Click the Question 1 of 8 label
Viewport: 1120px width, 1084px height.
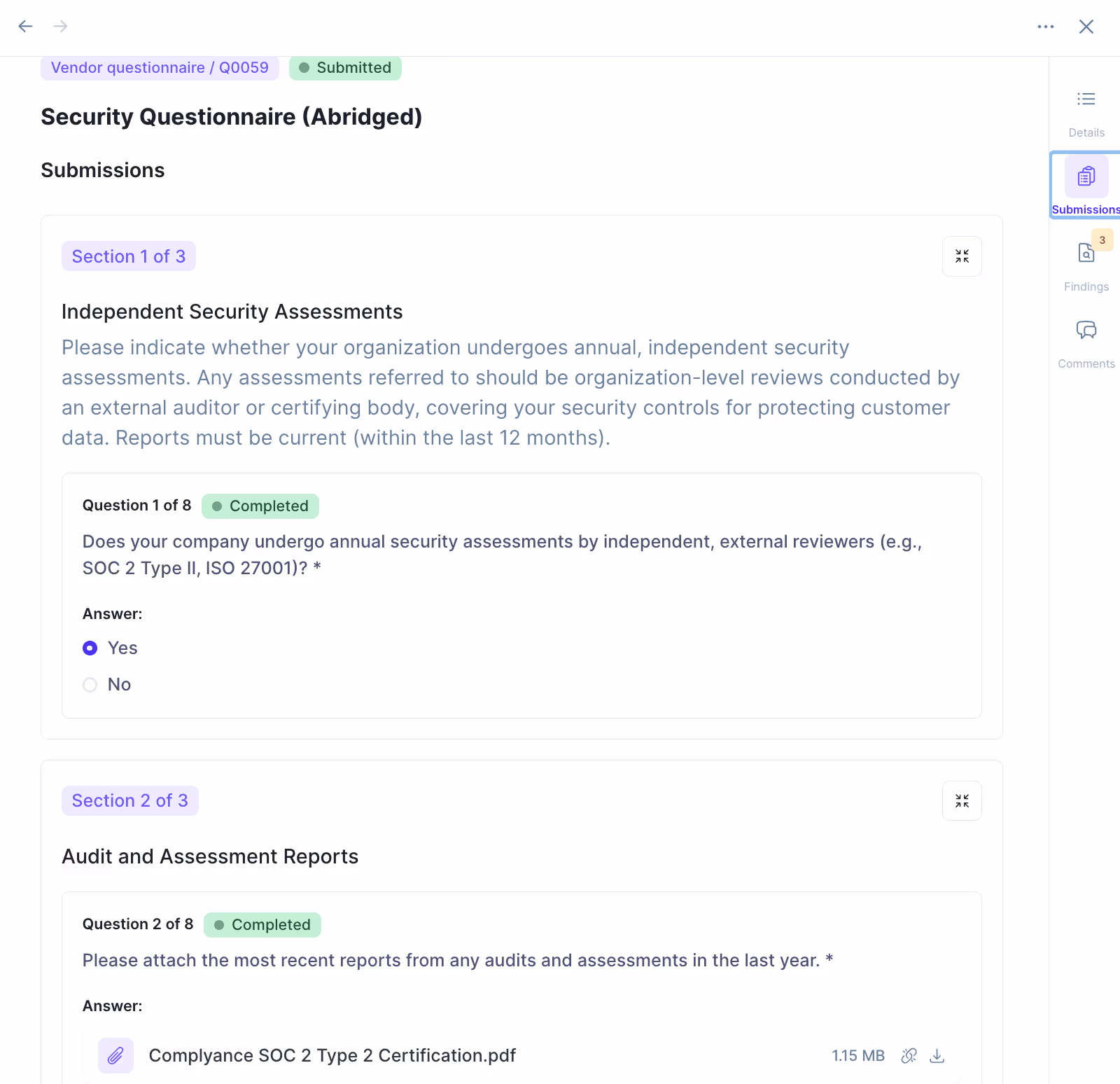[136, 506]
